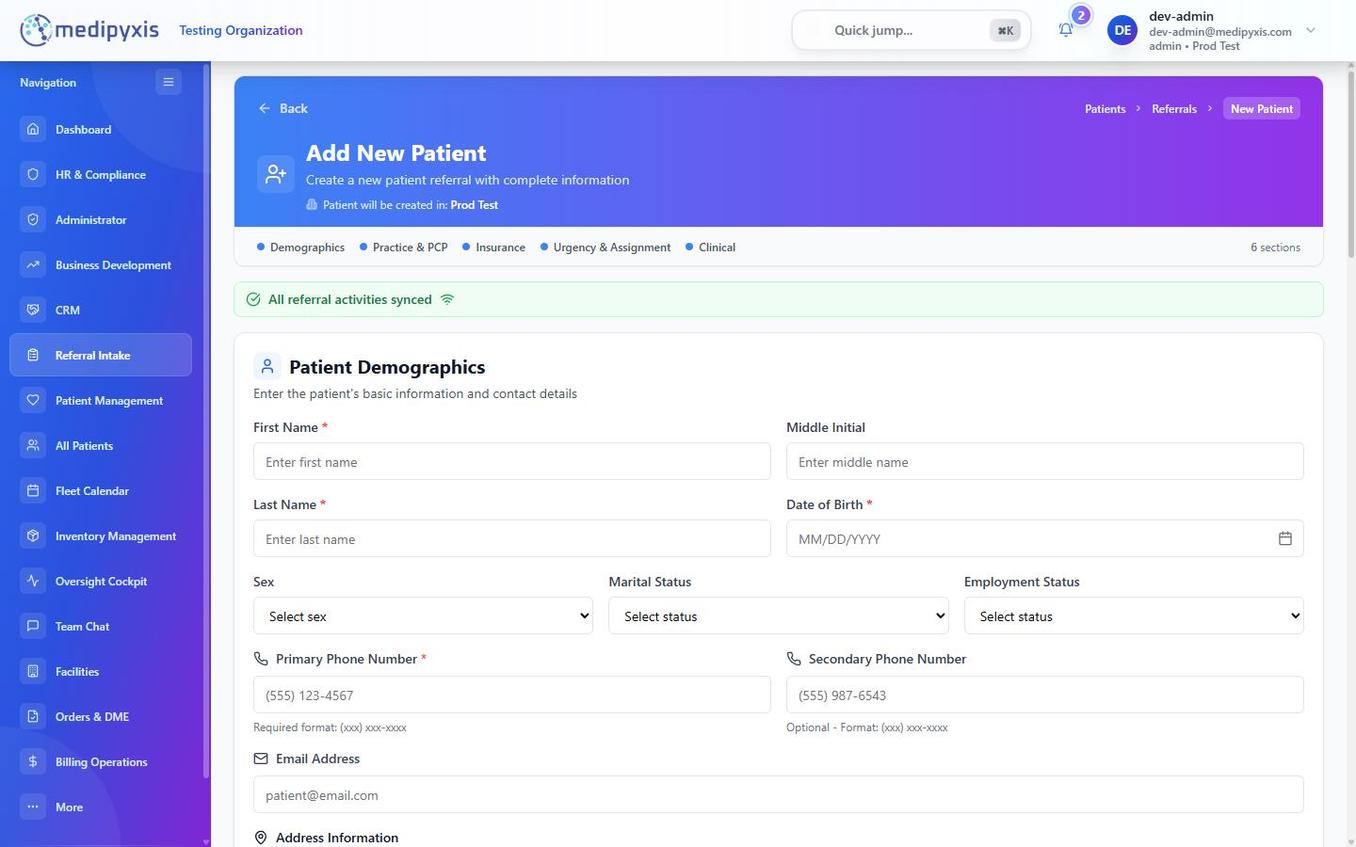Viewport: 1356px width, 847px height.
Task: Click the sidebar vertical scrollbar
Action: [x=206, y=420]
